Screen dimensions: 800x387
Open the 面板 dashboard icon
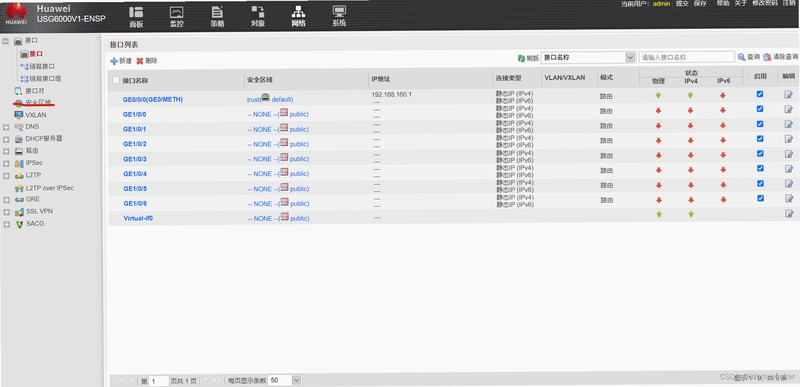pyautogui.click(x=136, y=16)
